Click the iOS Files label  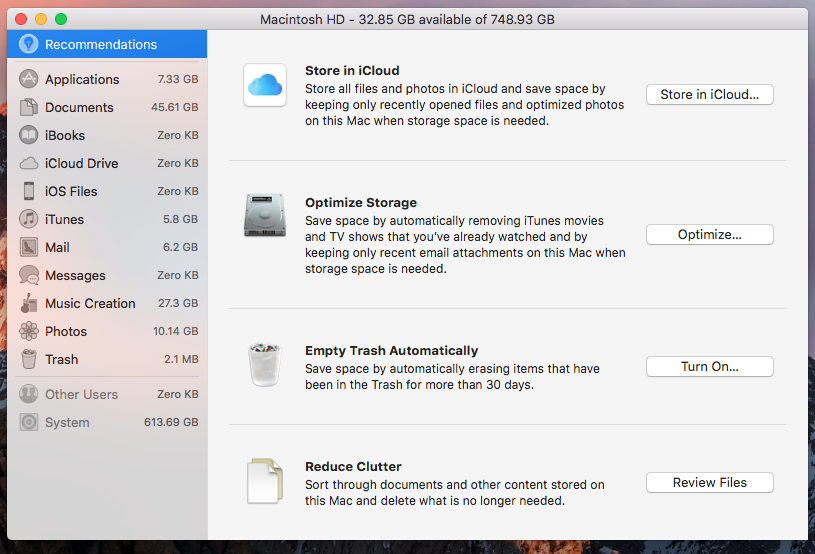click(x=71, y=192)
